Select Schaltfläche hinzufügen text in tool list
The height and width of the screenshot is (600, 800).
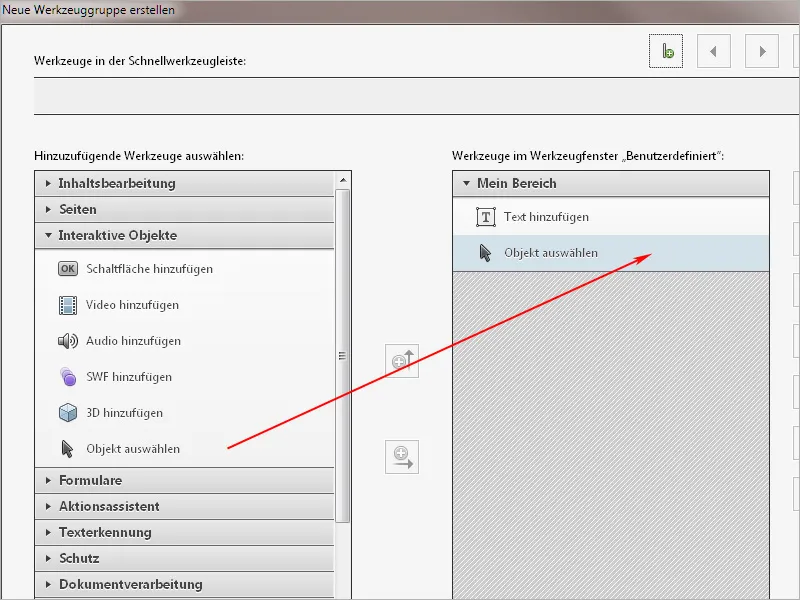point(149,269)
